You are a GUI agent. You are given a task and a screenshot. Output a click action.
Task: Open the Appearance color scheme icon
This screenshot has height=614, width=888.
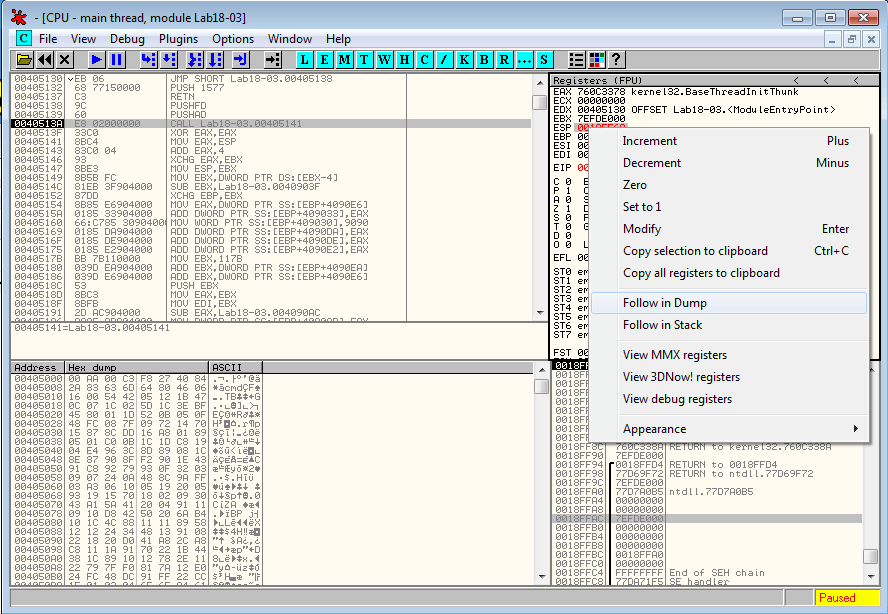[x=597, y=60]
